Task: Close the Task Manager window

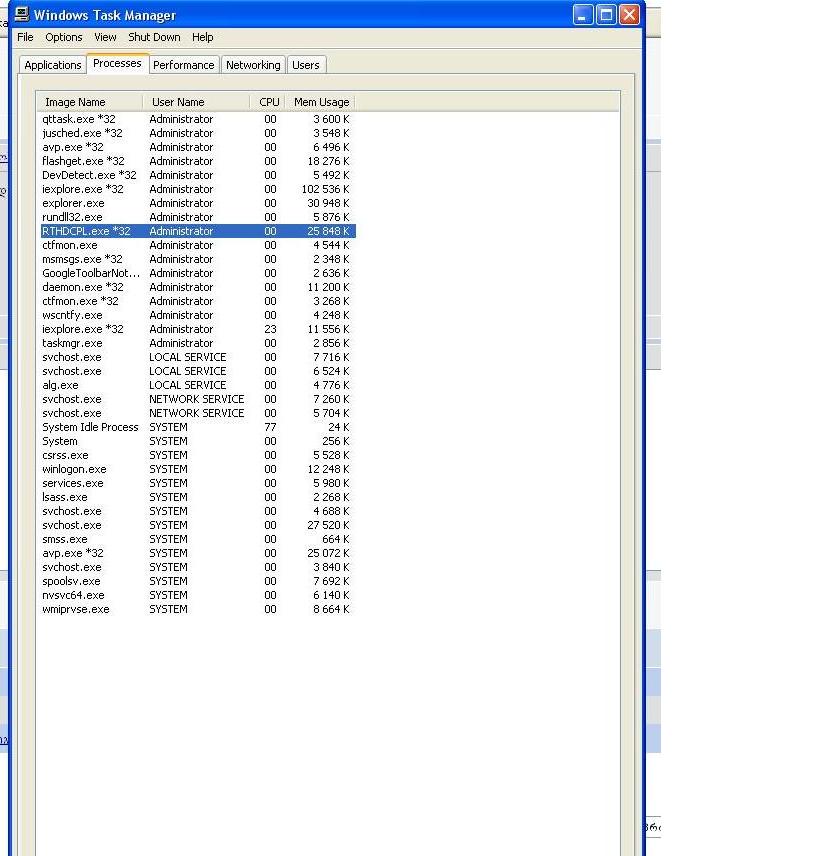Action: tap(629, 15)
